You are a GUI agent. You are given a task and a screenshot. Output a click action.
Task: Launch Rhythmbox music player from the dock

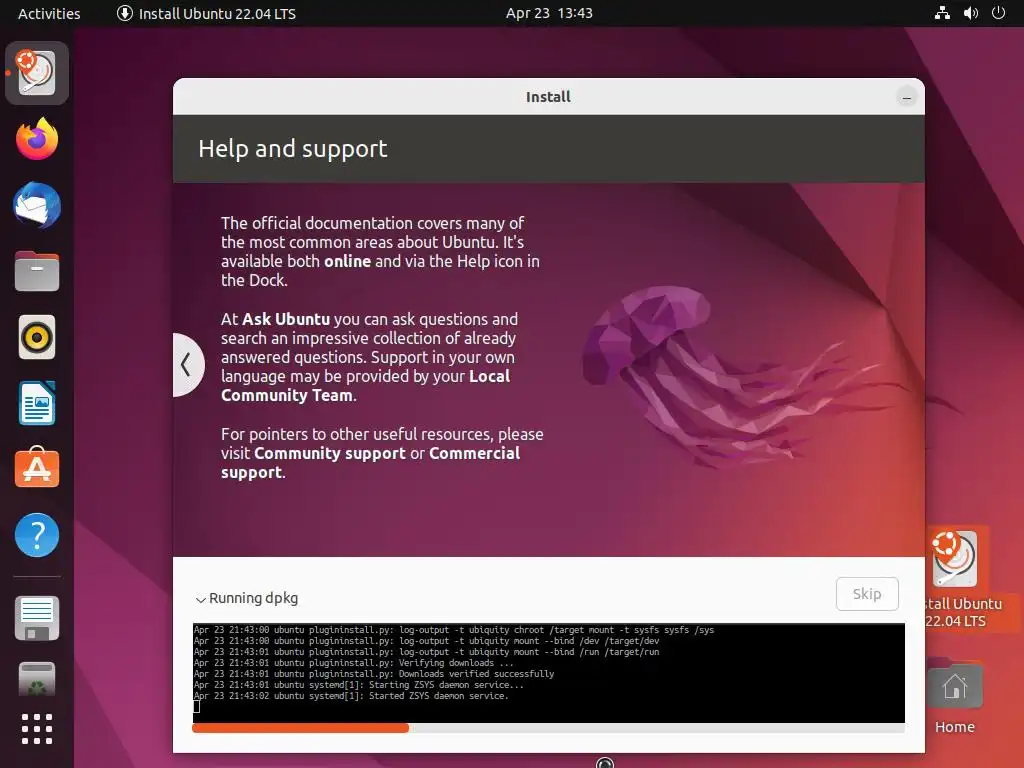click(37, 338)
